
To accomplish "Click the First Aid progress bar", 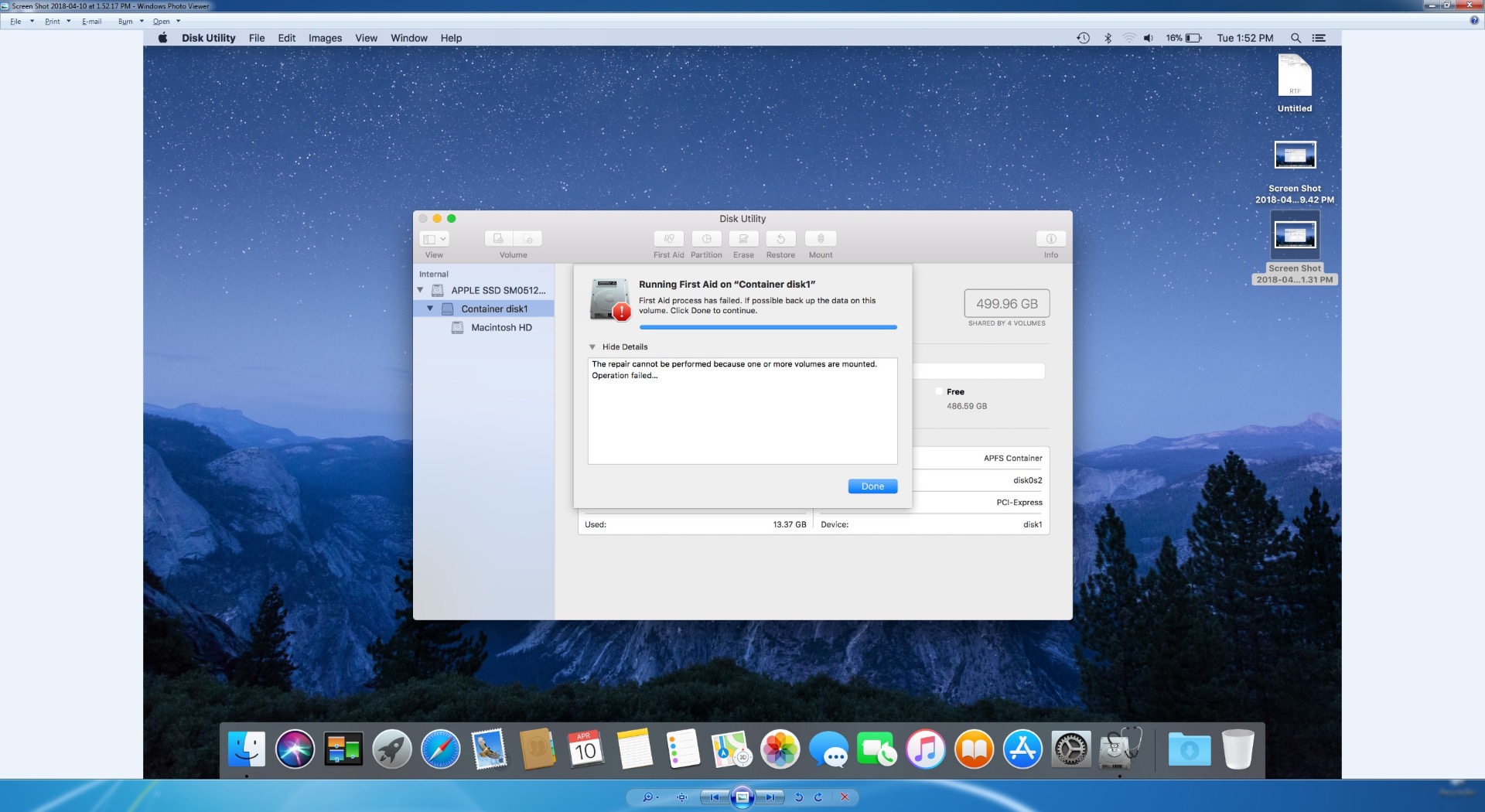I will (768, 327).
